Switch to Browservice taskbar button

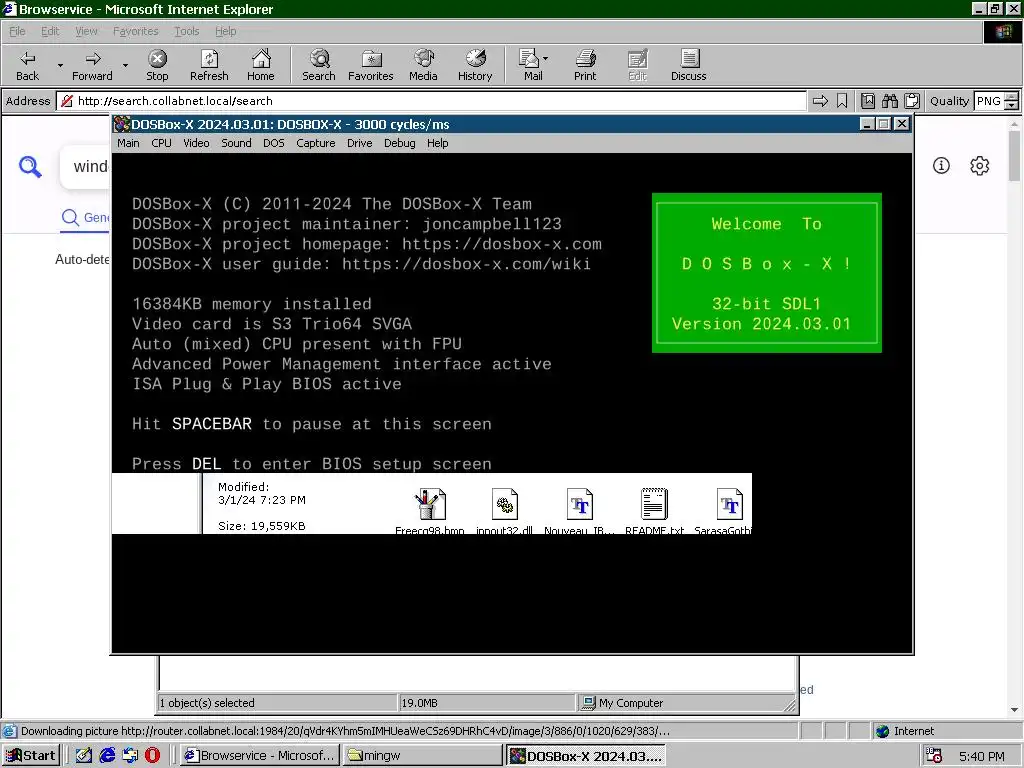(x=259, y=756)
